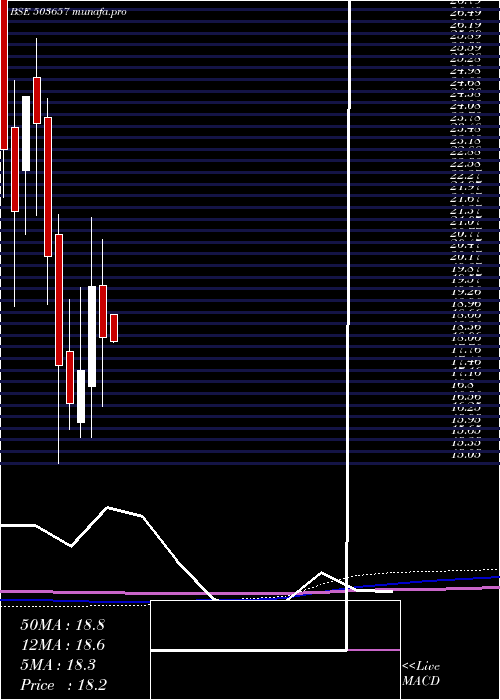Click the 16.8 price axis label

coord(462,385)
